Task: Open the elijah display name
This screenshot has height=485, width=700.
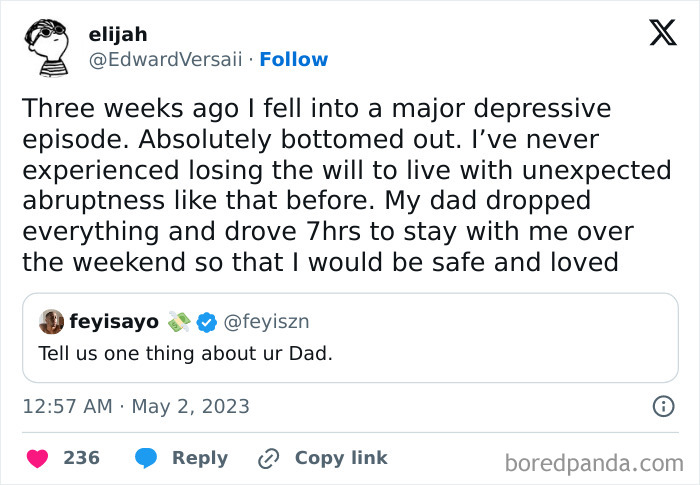Action: pyautogui.click(x=118, y=34)
